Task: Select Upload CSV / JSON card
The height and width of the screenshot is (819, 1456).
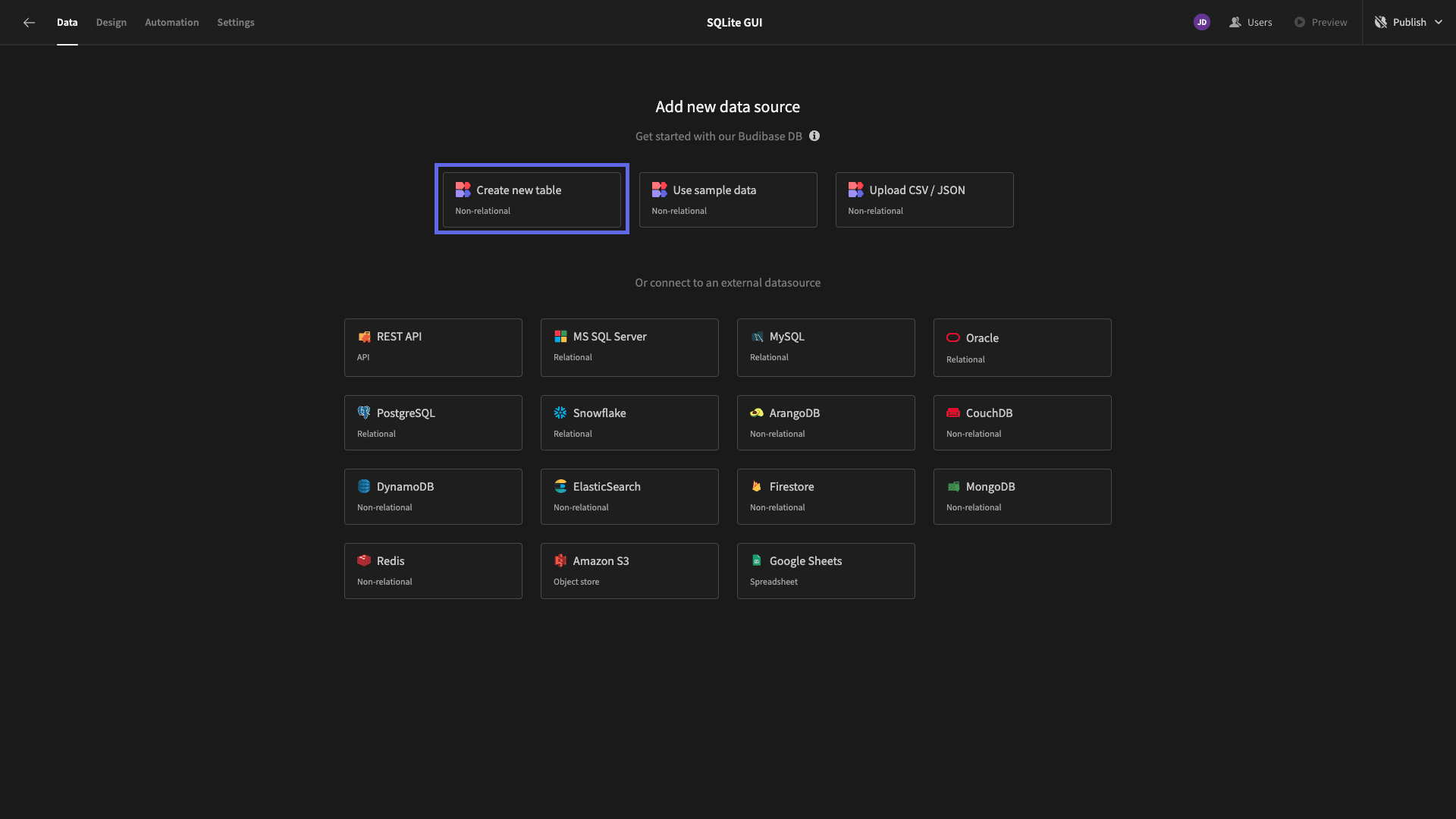Action: point(924,199)
